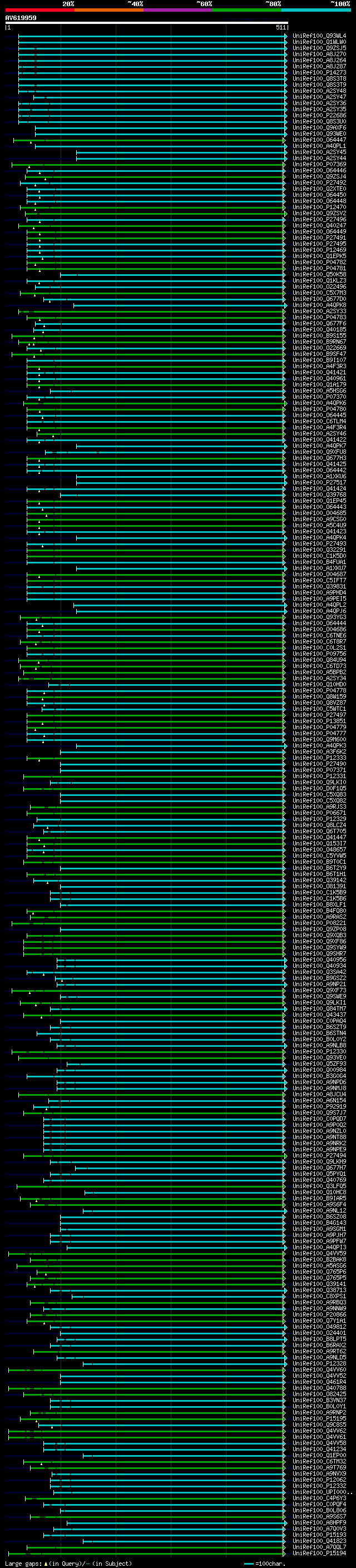Click the cyan ~100% identity legend bar
This screenshot has height=1568, width=356.
[x=316, y=10]
